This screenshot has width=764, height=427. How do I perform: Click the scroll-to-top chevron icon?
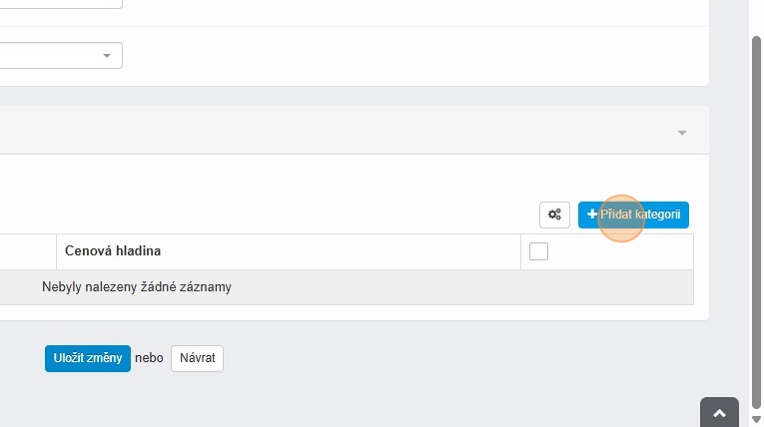coord(719,413)
